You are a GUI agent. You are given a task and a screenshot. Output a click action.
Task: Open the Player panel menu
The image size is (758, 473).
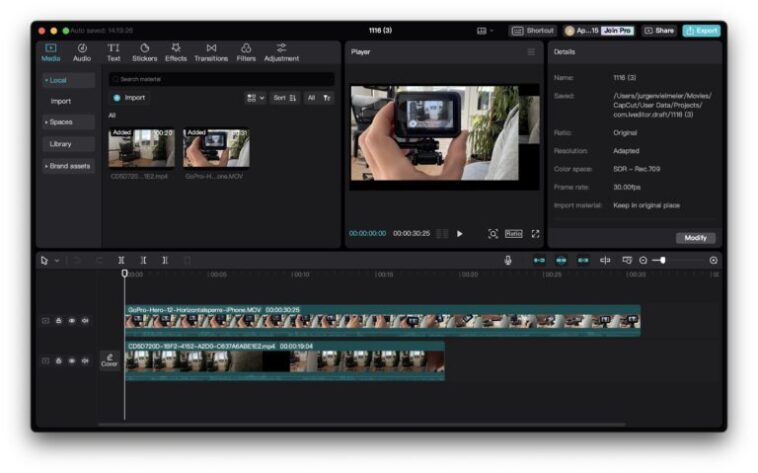pos(531,52)
